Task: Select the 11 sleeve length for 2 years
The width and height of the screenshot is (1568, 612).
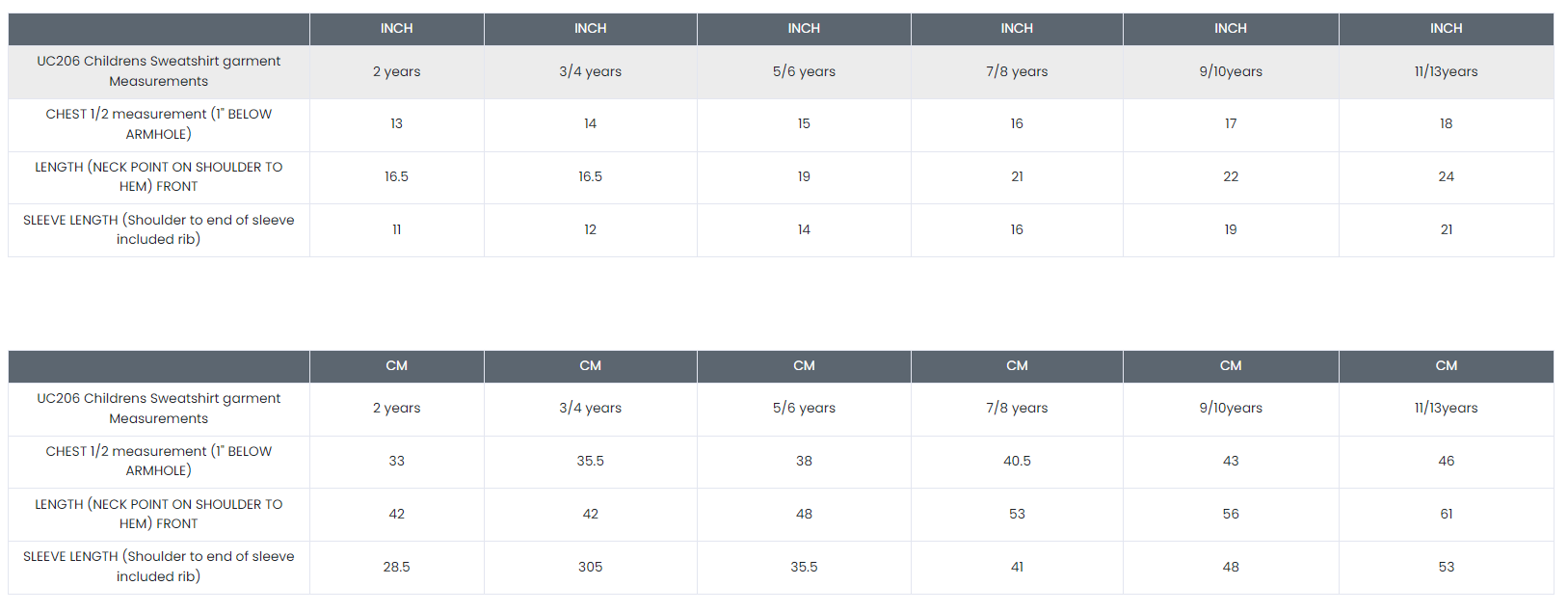Action: point(396,229)
